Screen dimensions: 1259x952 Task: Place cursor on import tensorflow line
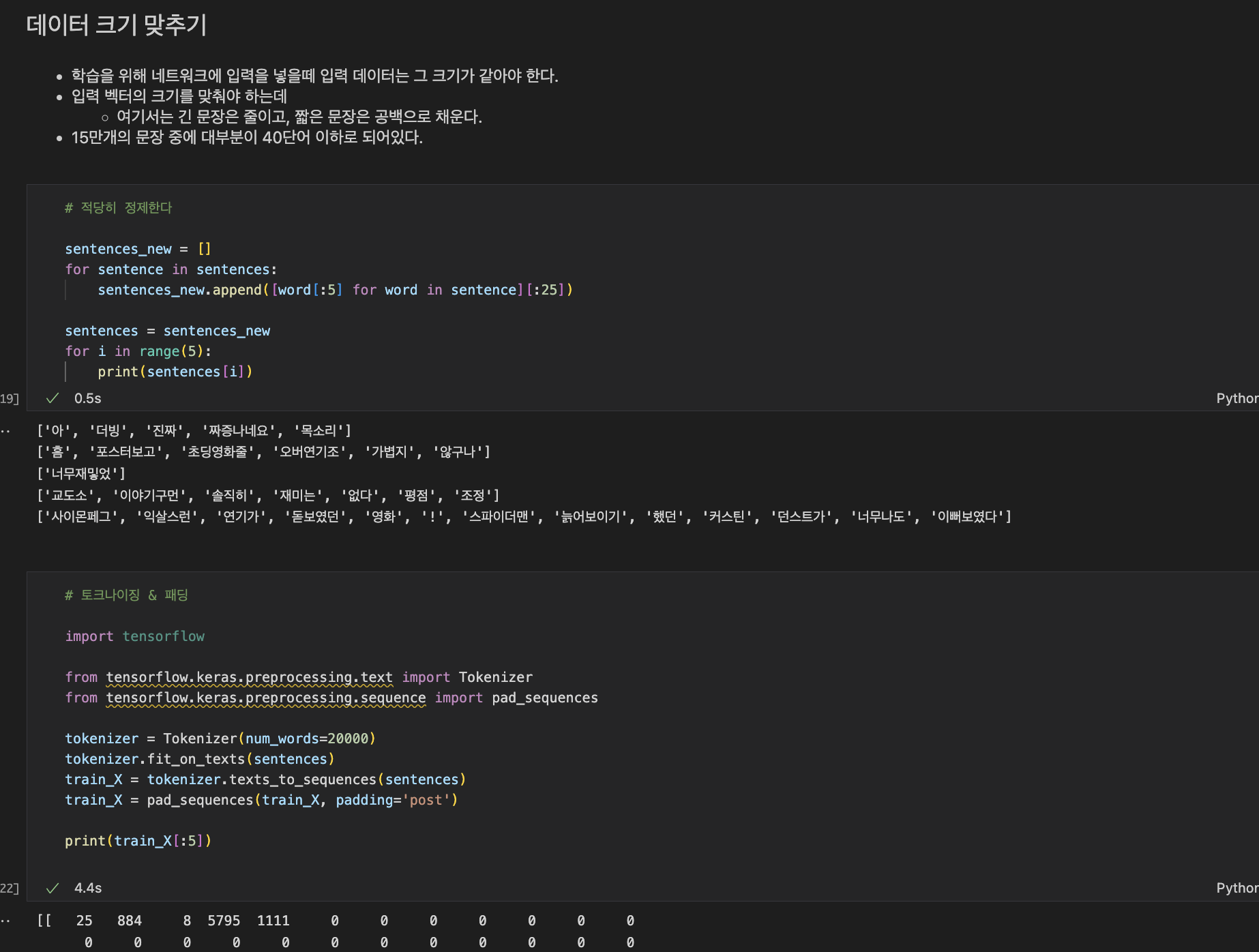click(x=135, y=636)
